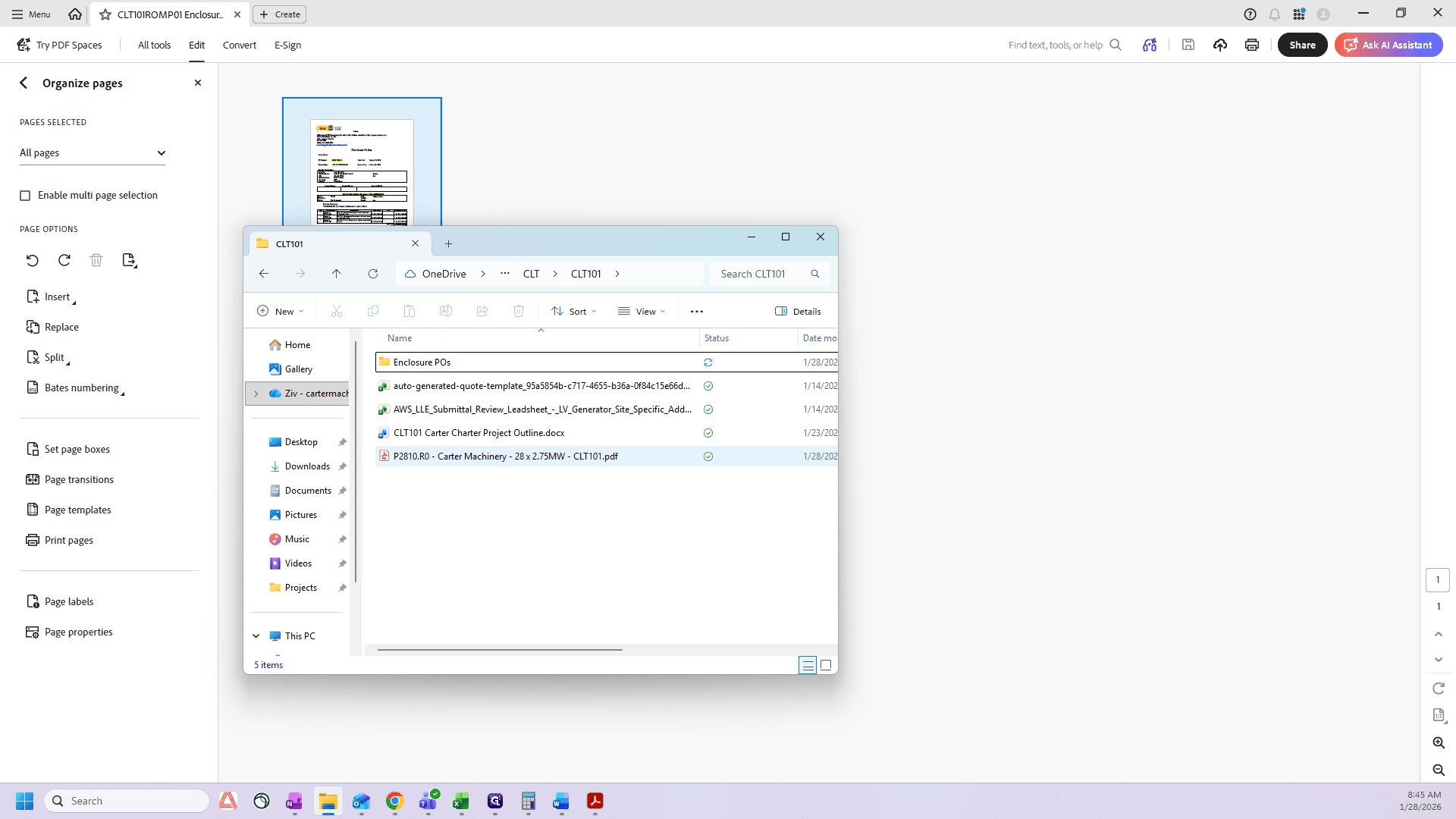Image resolution: width=1456 pixels, height=819 pixels.
Task: Select CLT101 Carter Charter Project Outline.docx
Action: (x=607, y=433)
